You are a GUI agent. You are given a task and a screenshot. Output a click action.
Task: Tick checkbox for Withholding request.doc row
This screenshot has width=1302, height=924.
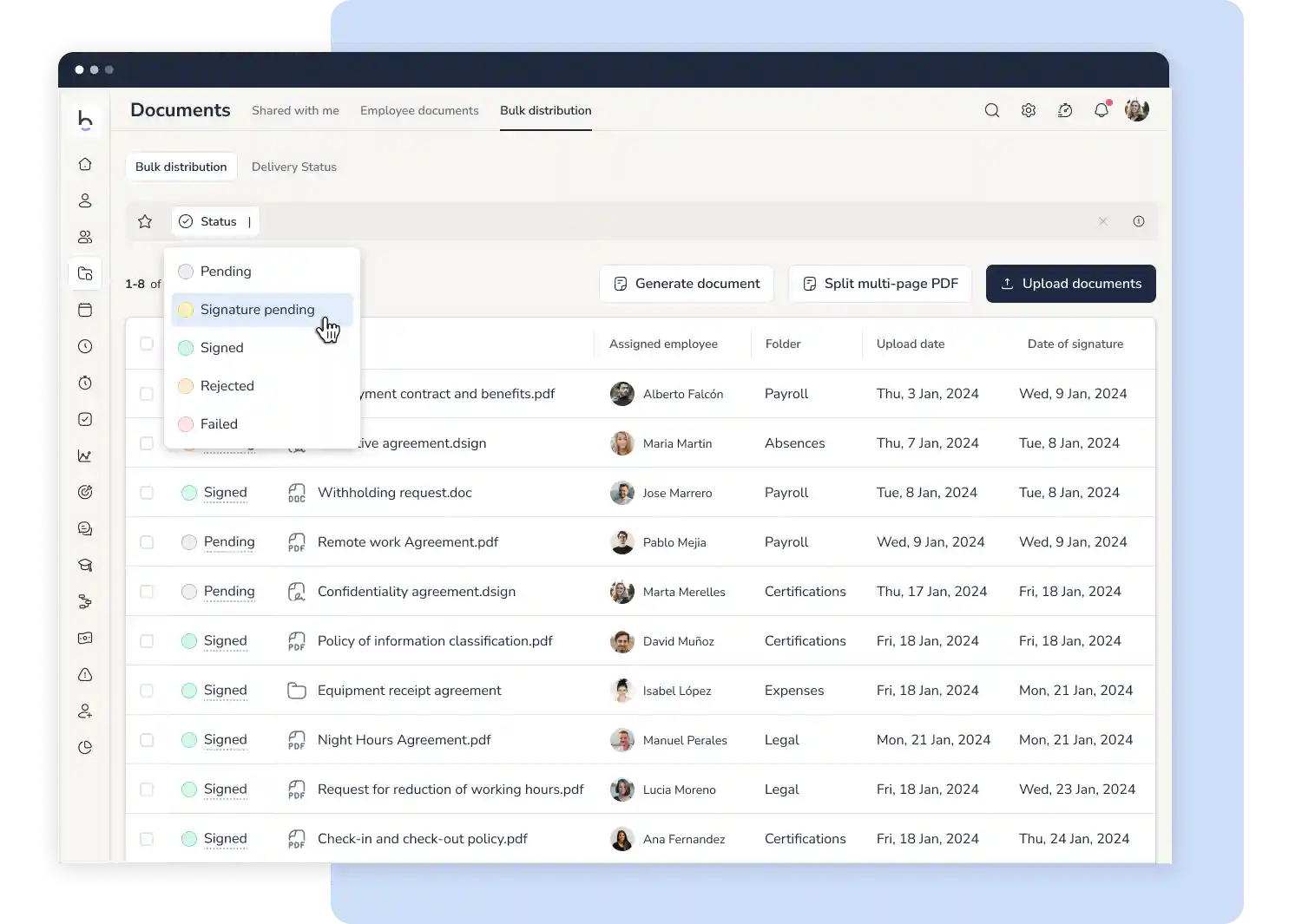coord(147,493)
